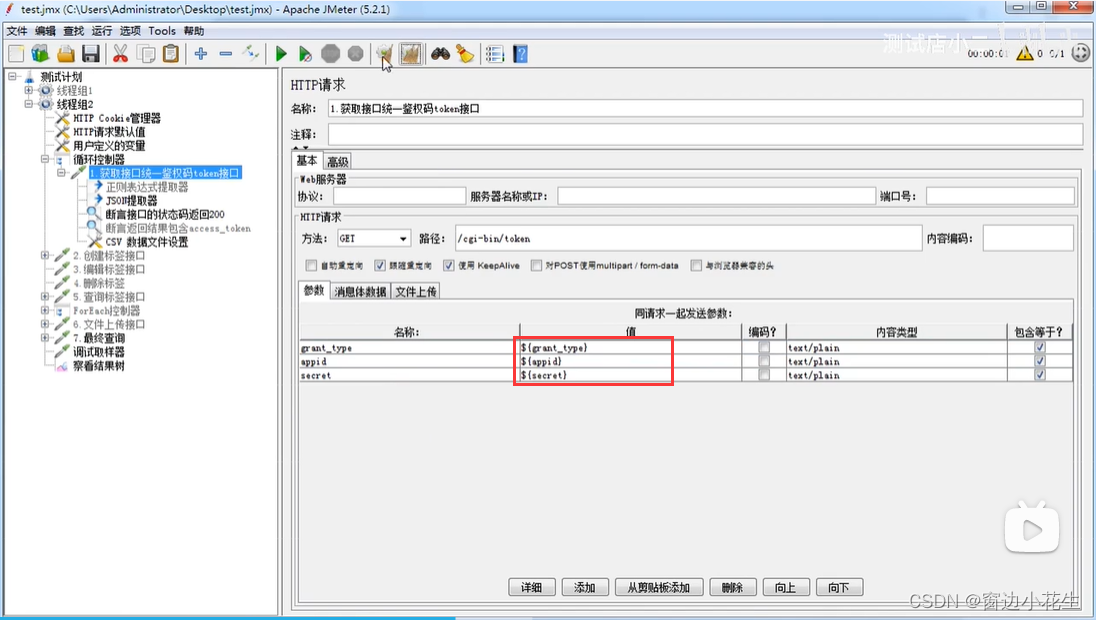Viewport: 1096px width, 620px height.
Task: Click the Toggle enable/disable toolbar icon
Action: pos(250,54)
